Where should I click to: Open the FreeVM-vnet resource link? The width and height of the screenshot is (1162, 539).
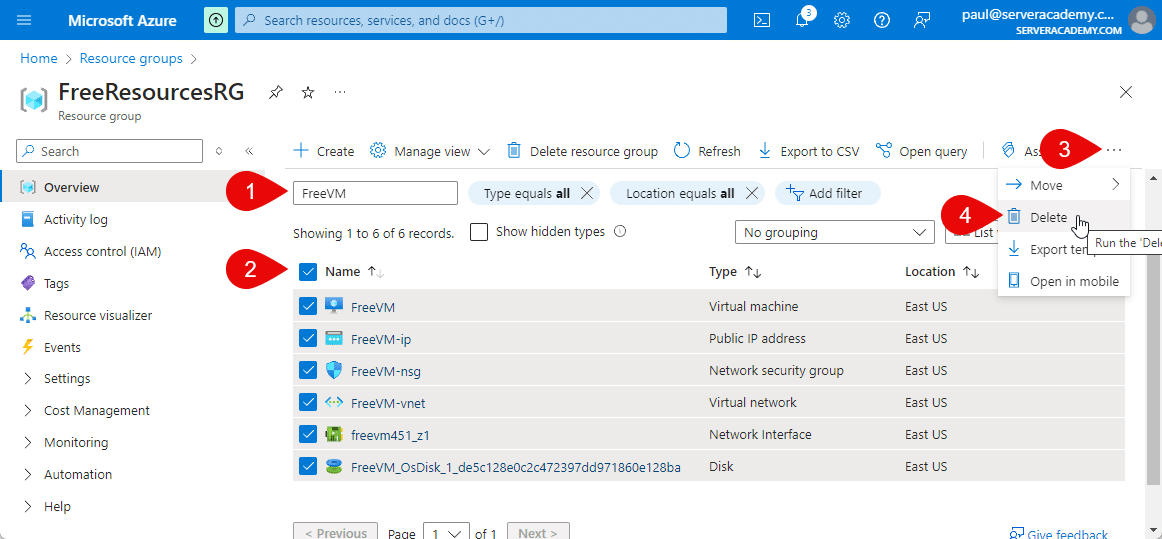tap(387, 403)
